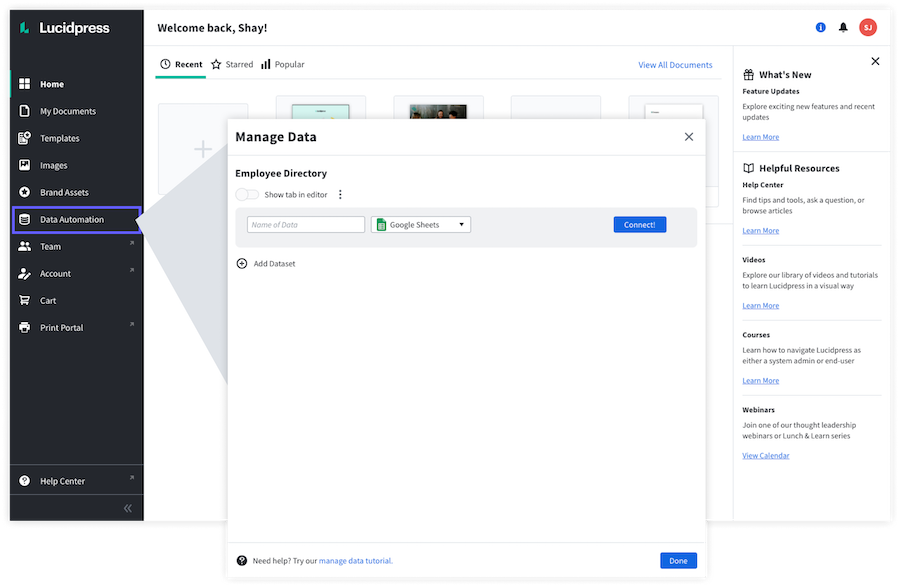Open the Employee Directory more options menu
Screen dimensions: 900x587
(340, 195)
